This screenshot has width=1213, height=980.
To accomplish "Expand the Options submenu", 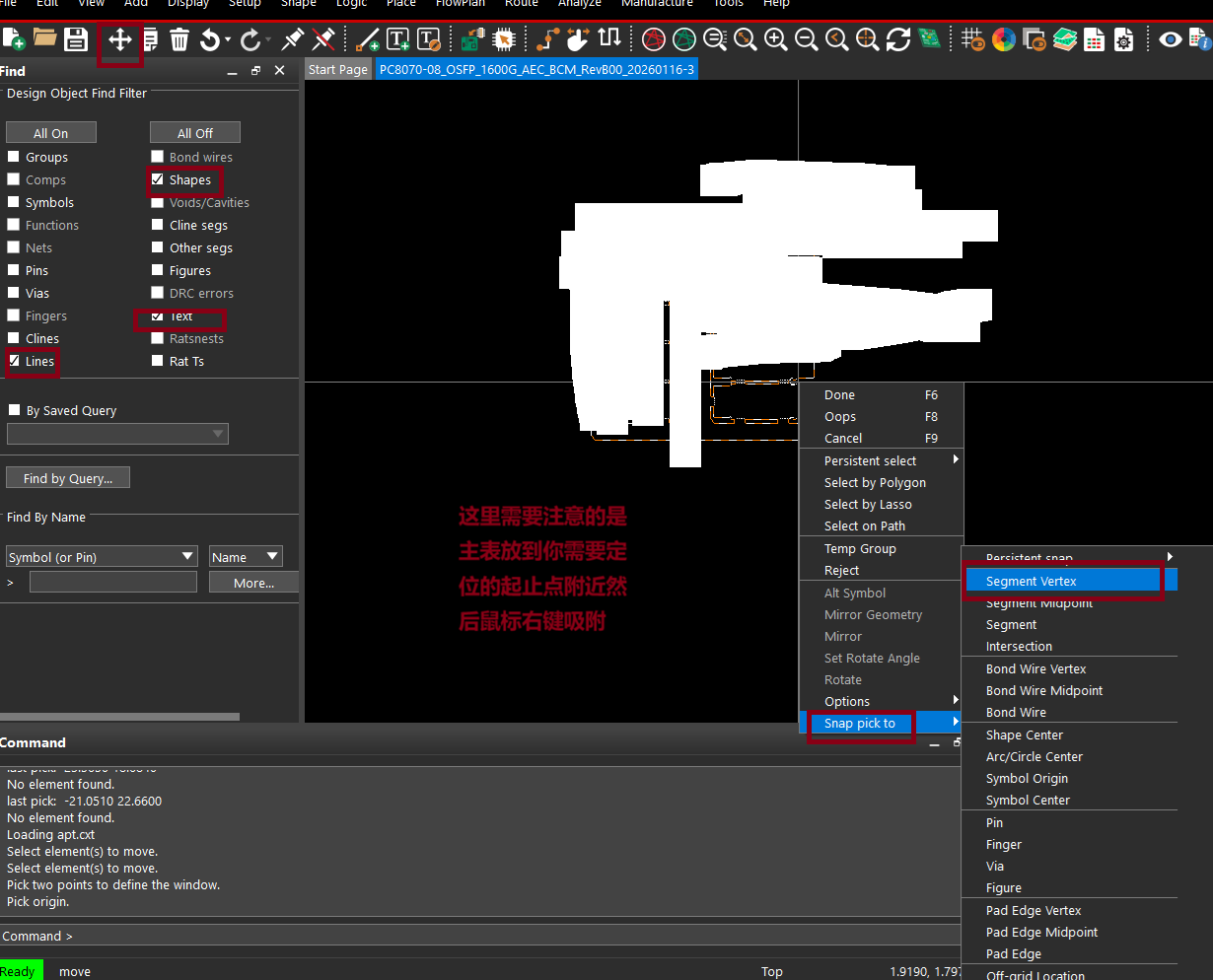I will click(881, 701).
